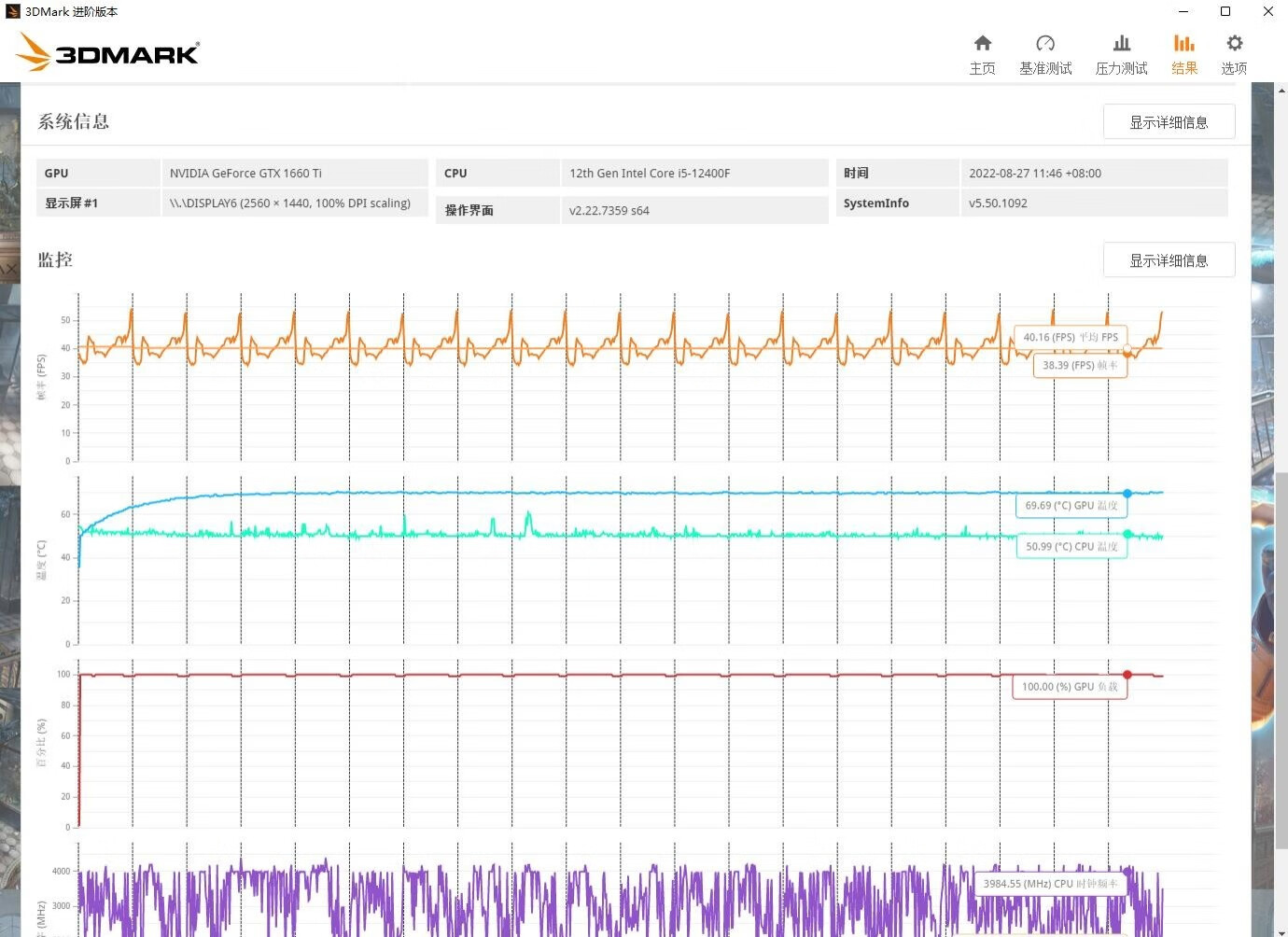Viewport: 1288px width, 937px height.
Task: Click the 显示屏 #1 label cell
Action: pyautogui.click(x=98, y=203)
